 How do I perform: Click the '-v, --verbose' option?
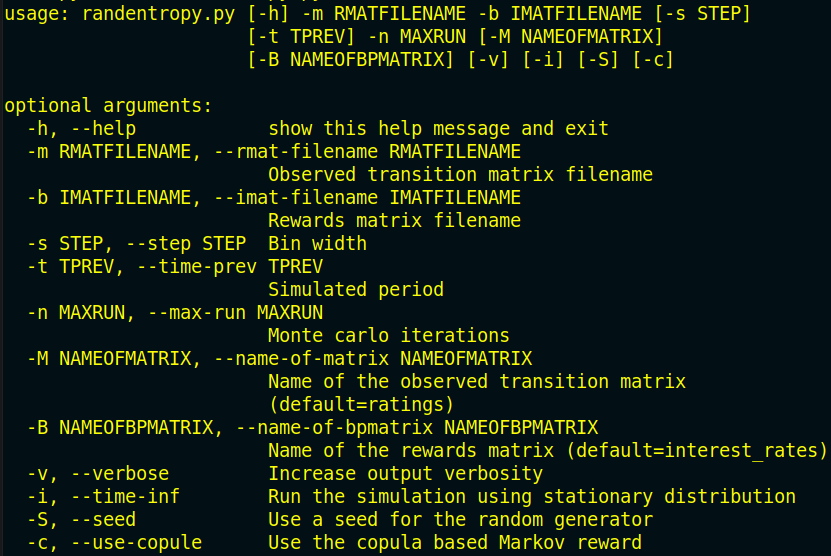tap(98, 474)
